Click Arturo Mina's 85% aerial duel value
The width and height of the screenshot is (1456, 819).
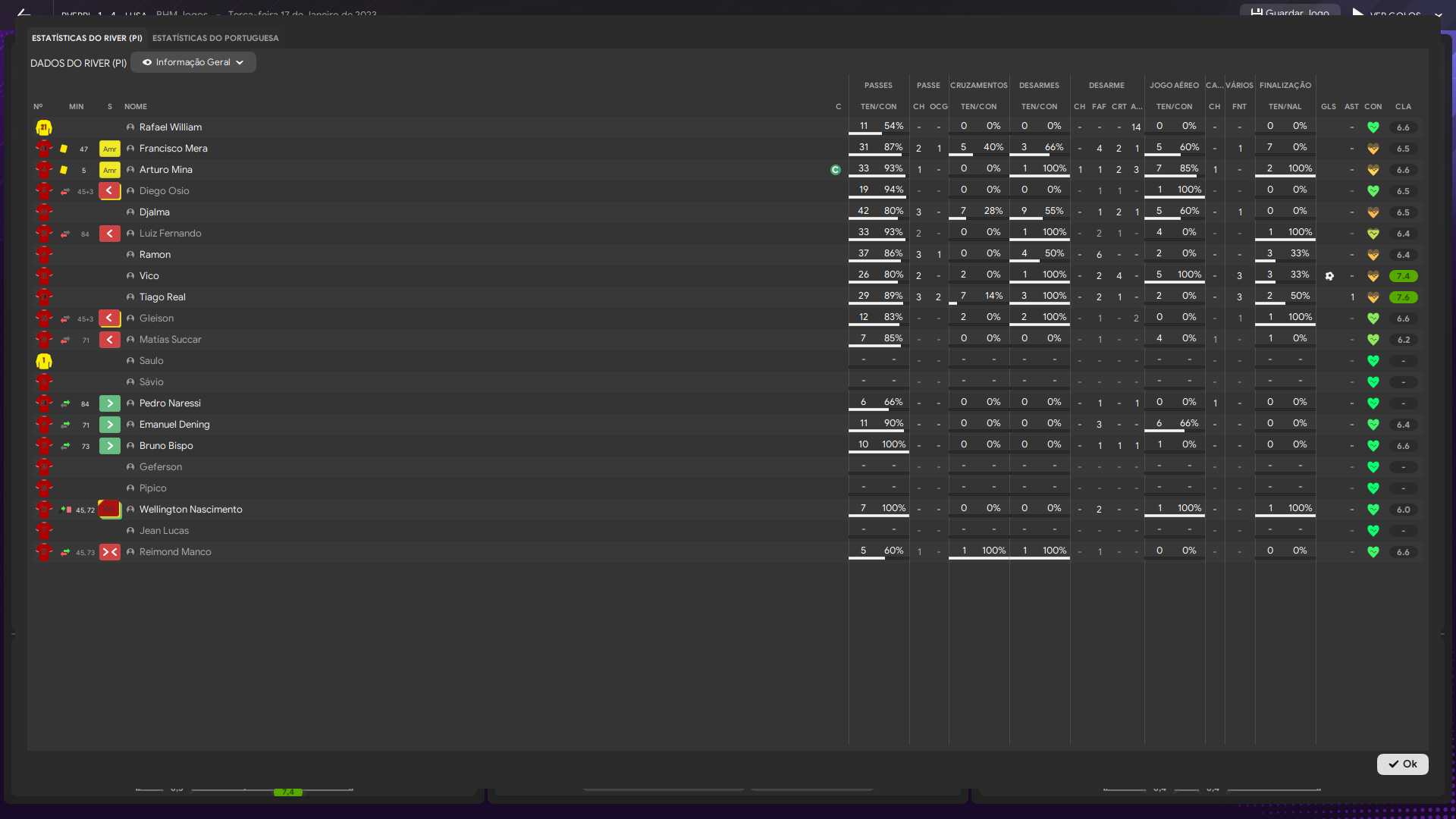[x=1190, y=168]
